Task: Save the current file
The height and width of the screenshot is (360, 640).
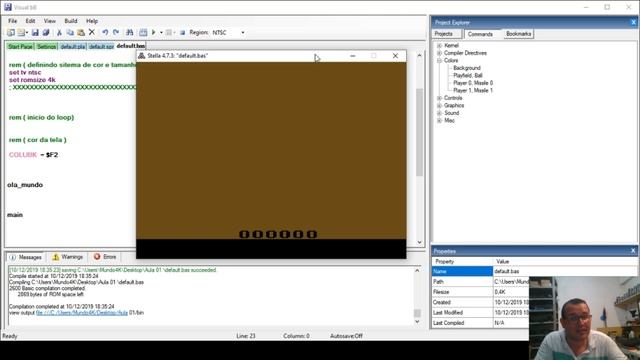Action: [35, 32]
